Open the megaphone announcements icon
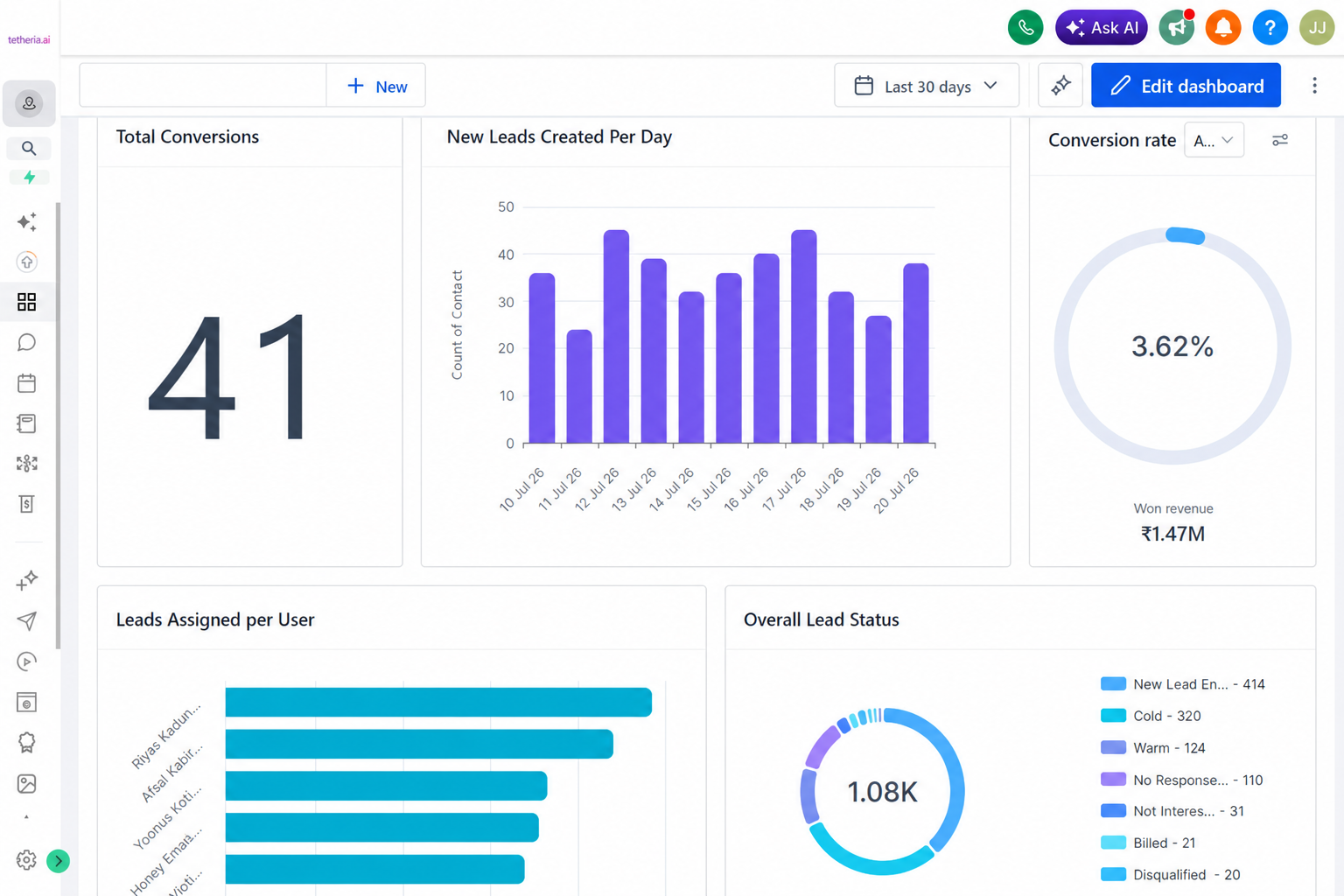The width and height of the screenshot is (1344, 896). 1177,27
